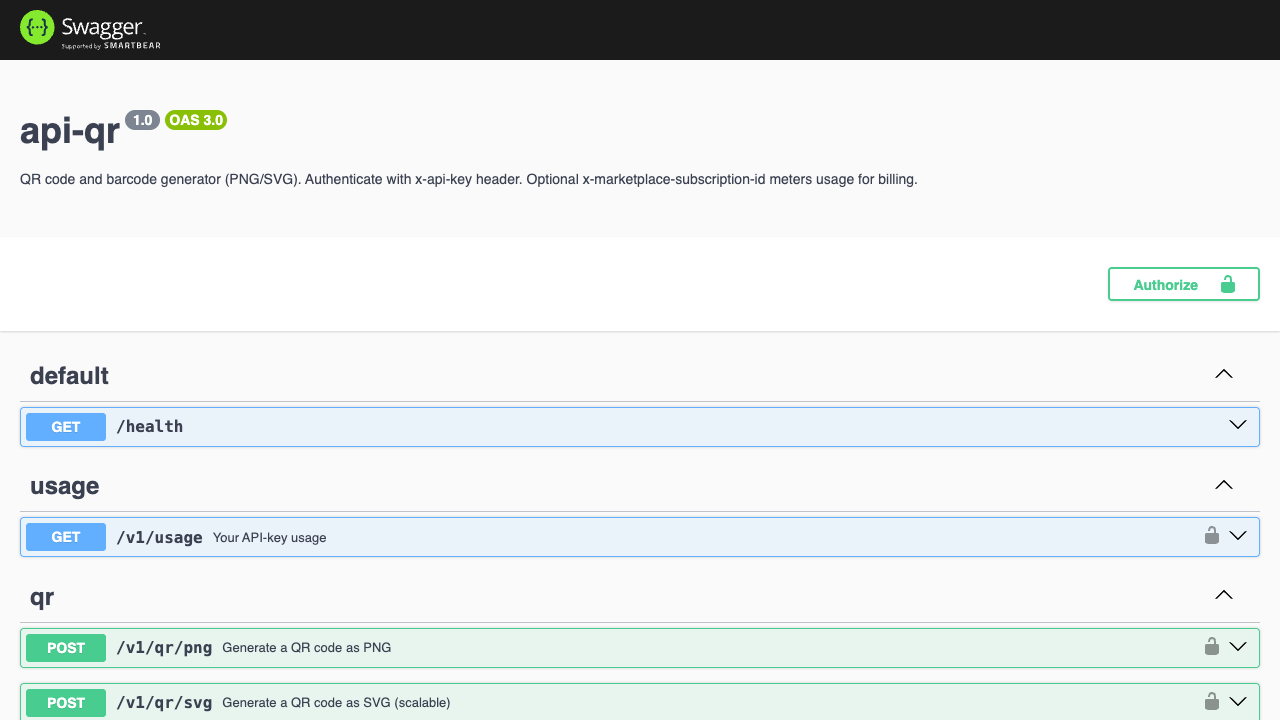Click the lock icon on /v1/usage row
This screenshot has height=720, width=1280.
pos(1211,535)
